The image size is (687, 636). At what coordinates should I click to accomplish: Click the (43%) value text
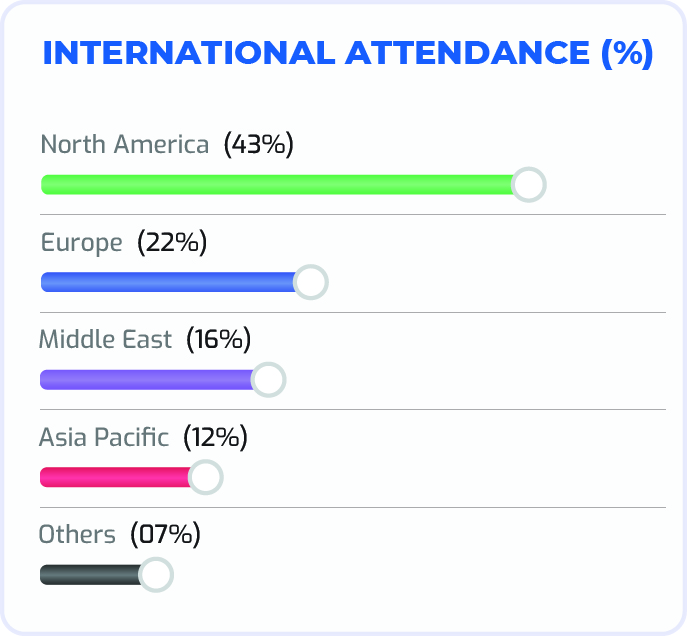pyautogui.click(x=258, y=144)
